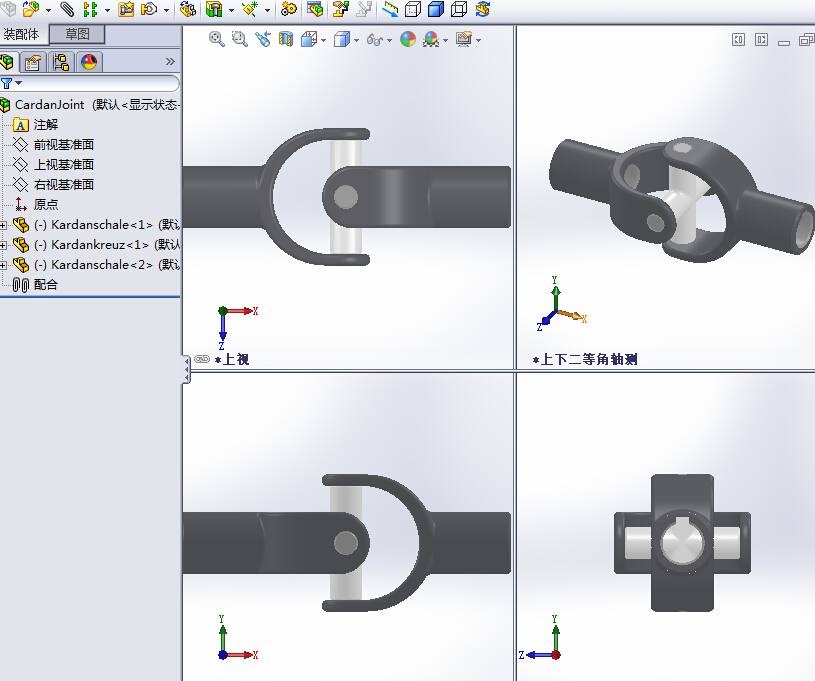Open Reference Geometry tool

coord(250,9)
